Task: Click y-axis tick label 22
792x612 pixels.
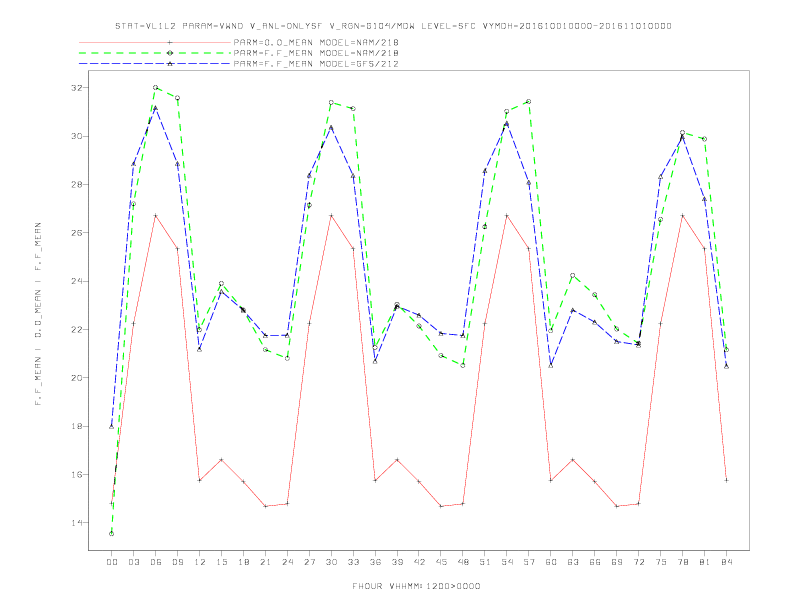Action: 77,329
